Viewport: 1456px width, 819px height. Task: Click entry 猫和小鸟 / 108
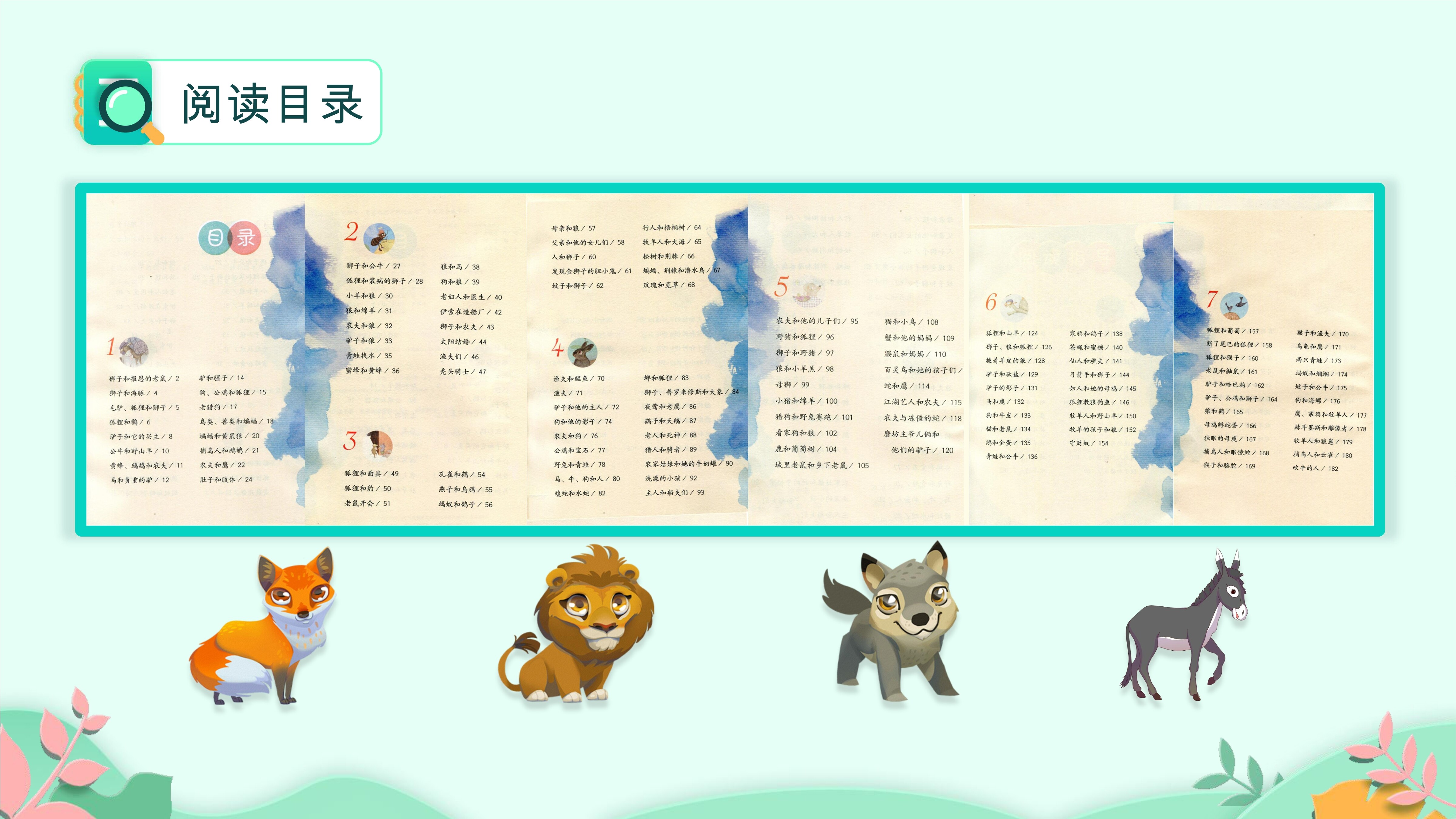pyautogui.click(x=911, y=322)
